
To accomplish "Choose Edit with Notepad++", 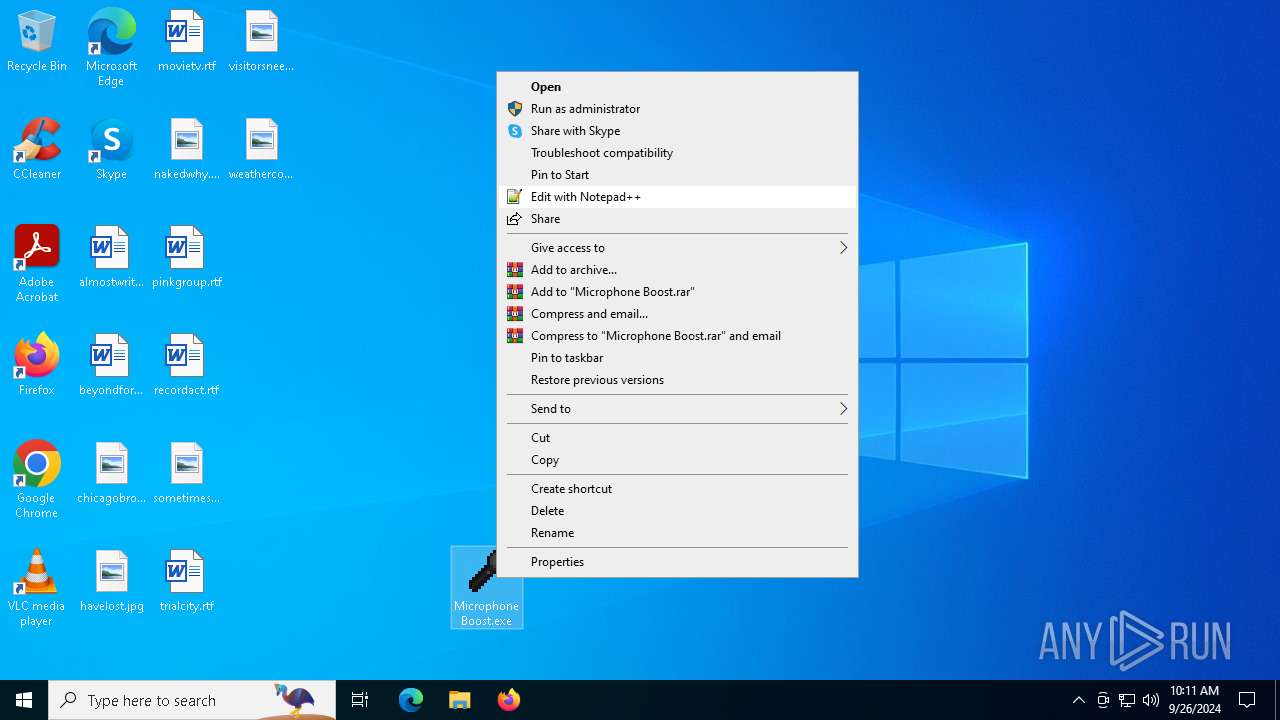I will click(677, 197).
